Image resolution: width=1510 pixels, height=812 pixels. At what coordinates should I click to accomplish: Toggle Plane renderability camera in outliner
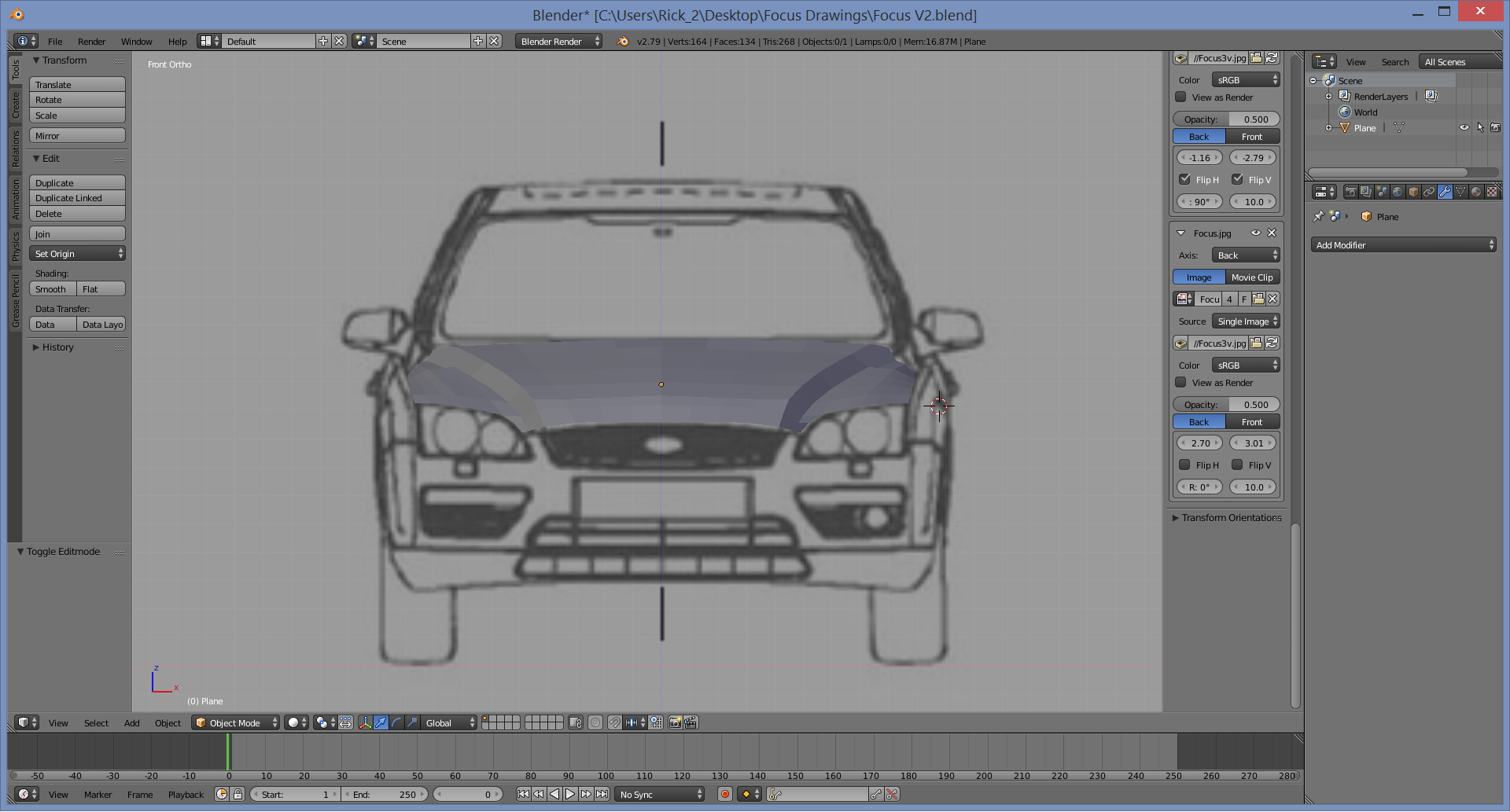point(1495,127)
